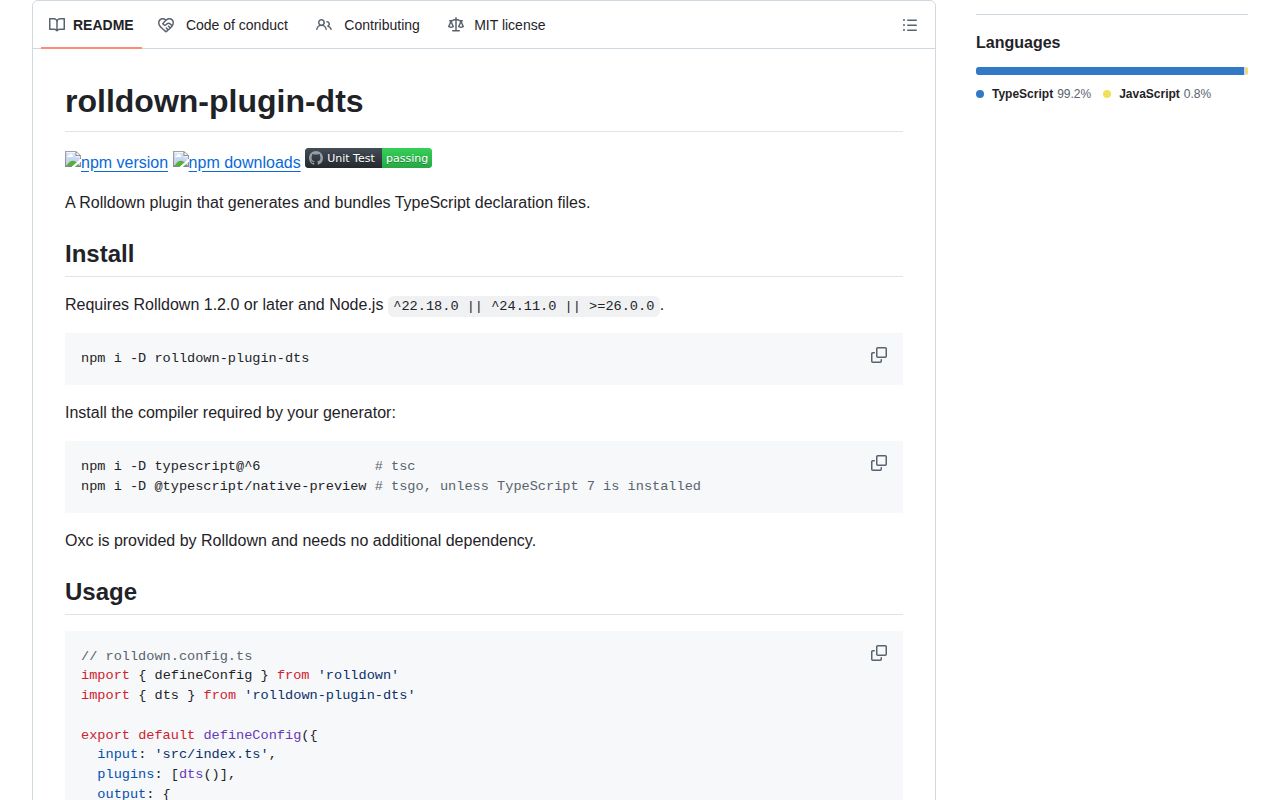This screenshot has height=800, width=1280.
Task: Click the Code of conduct heart icon
Action: [167, 25]
